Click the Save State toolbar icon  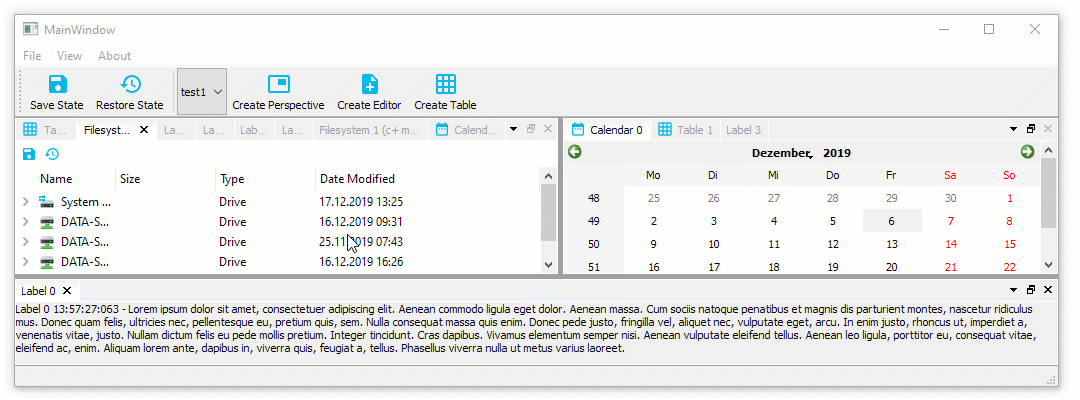pyautogui.click(x=57, y=85)
